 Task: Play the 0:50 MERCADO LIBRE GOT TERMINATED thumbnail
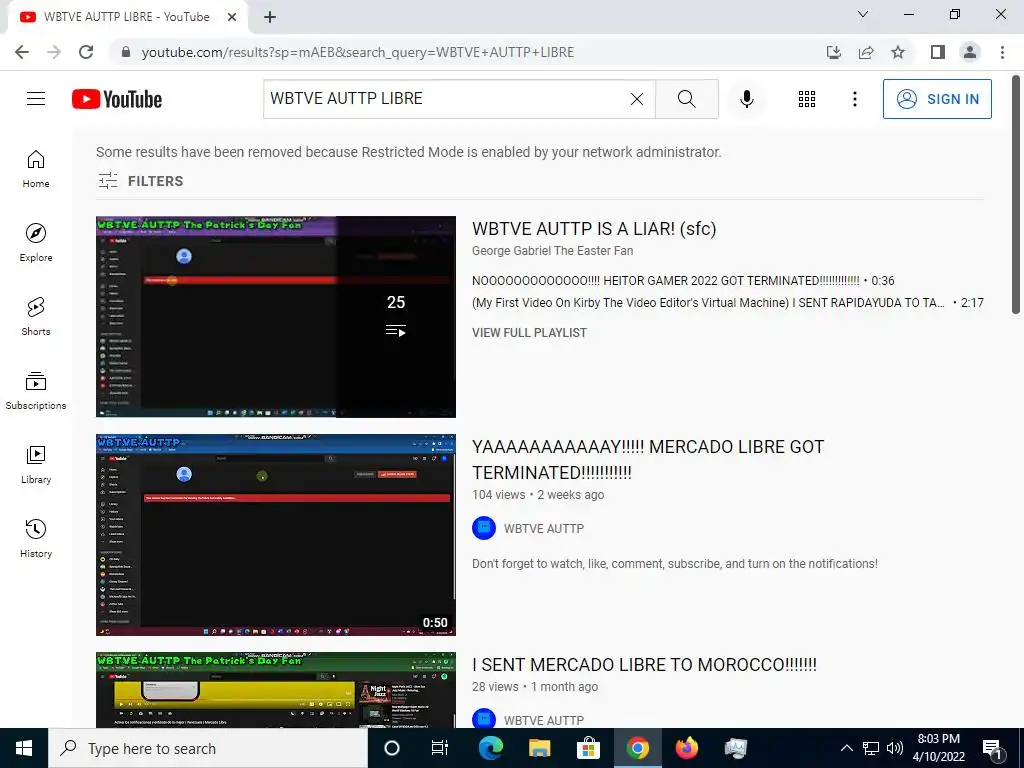(x=276, y=535)
